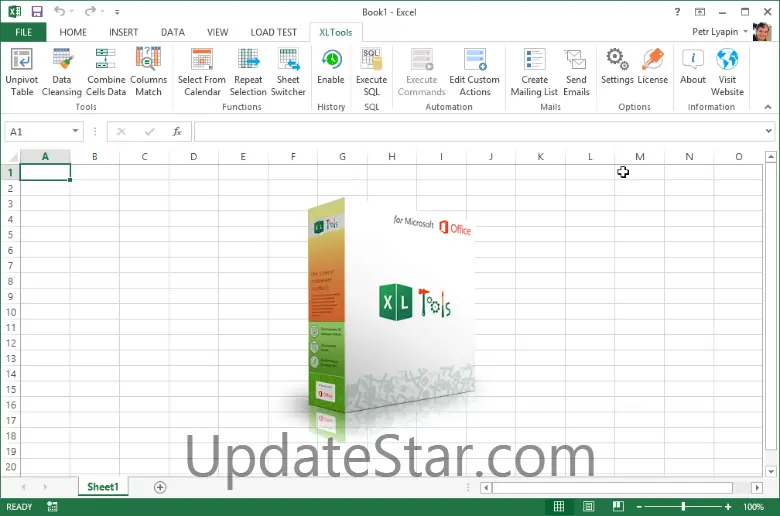Launch the Columns Match tool

tap(148, 61)
